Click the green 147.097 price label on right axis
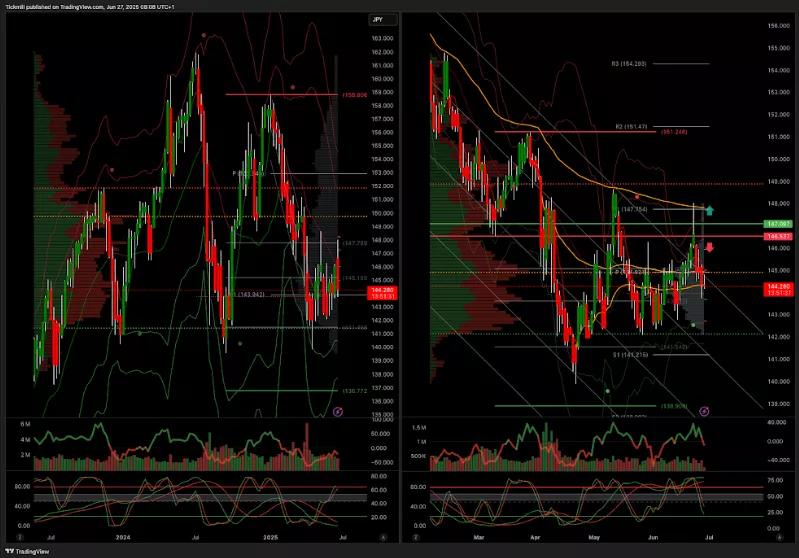This screenshot has height=558, width=799. click(x=779, y=223)
